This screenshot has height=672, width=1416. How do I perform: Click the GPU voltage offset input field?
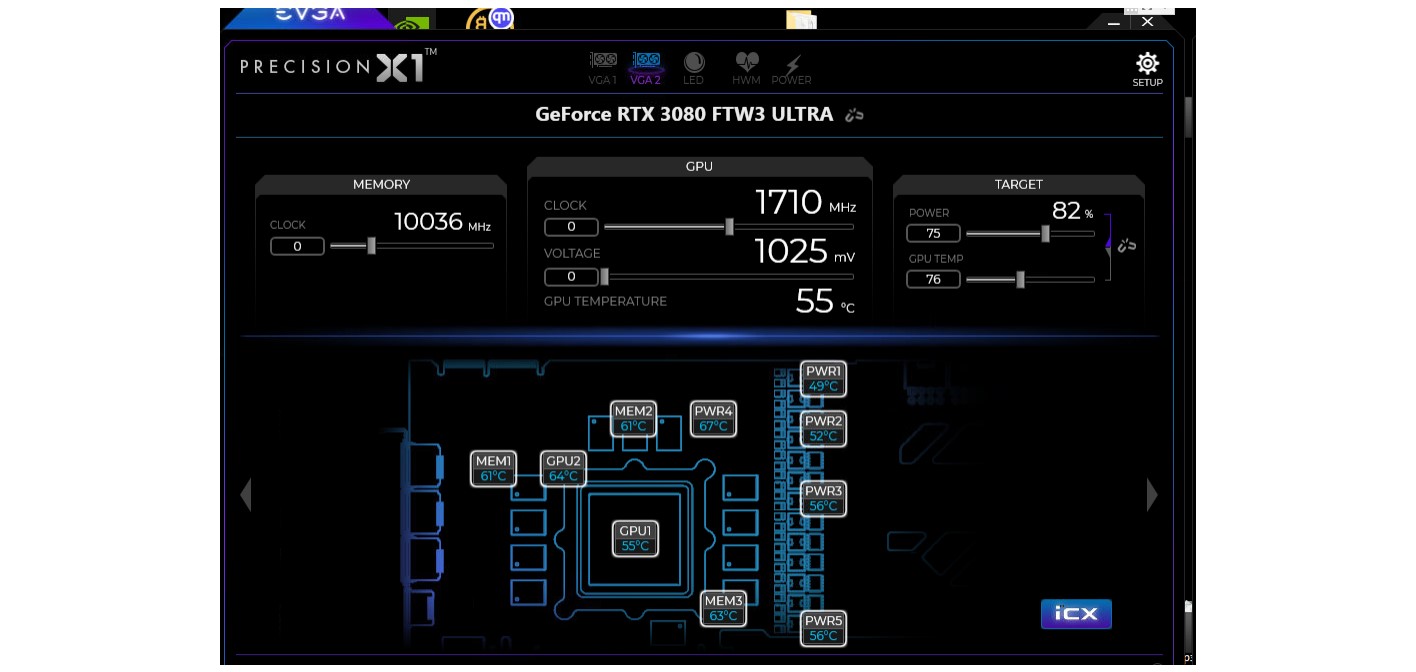coord(571,276)
